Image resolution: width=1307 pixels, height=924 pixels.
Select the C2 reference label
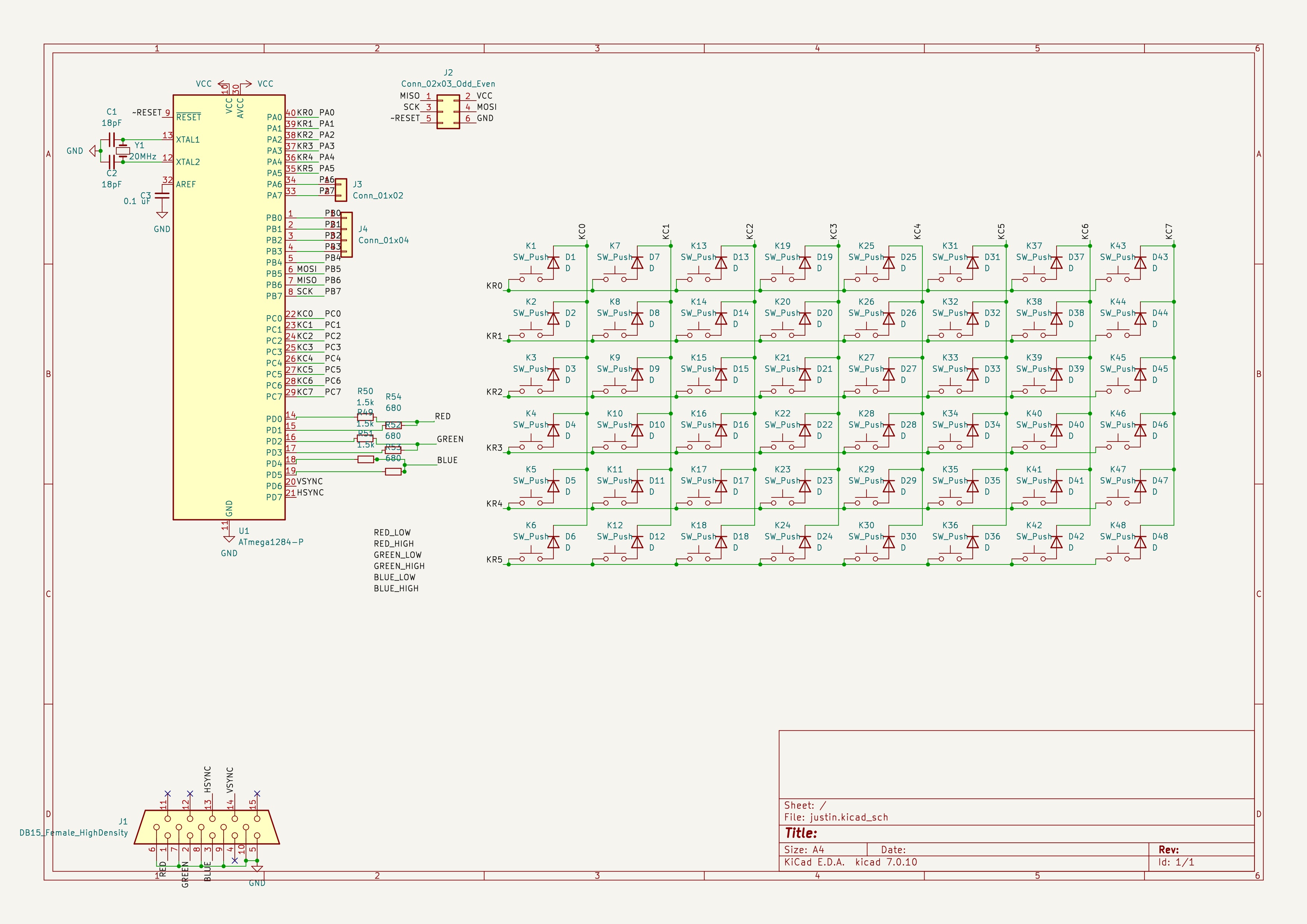(111, 174)
